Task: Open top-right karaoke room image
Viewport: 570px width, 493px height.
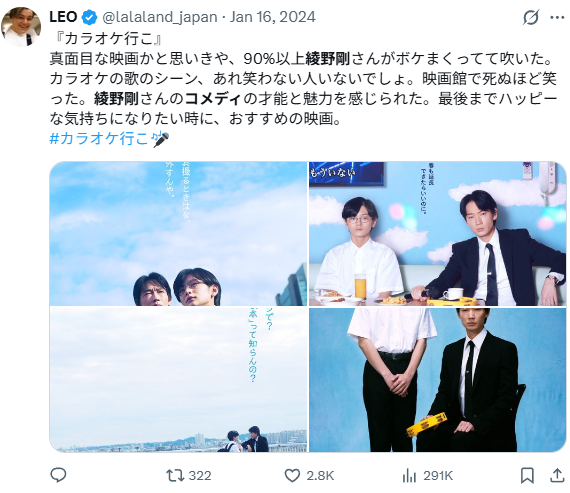Action: pyautogui.click(x=438, y=233)
